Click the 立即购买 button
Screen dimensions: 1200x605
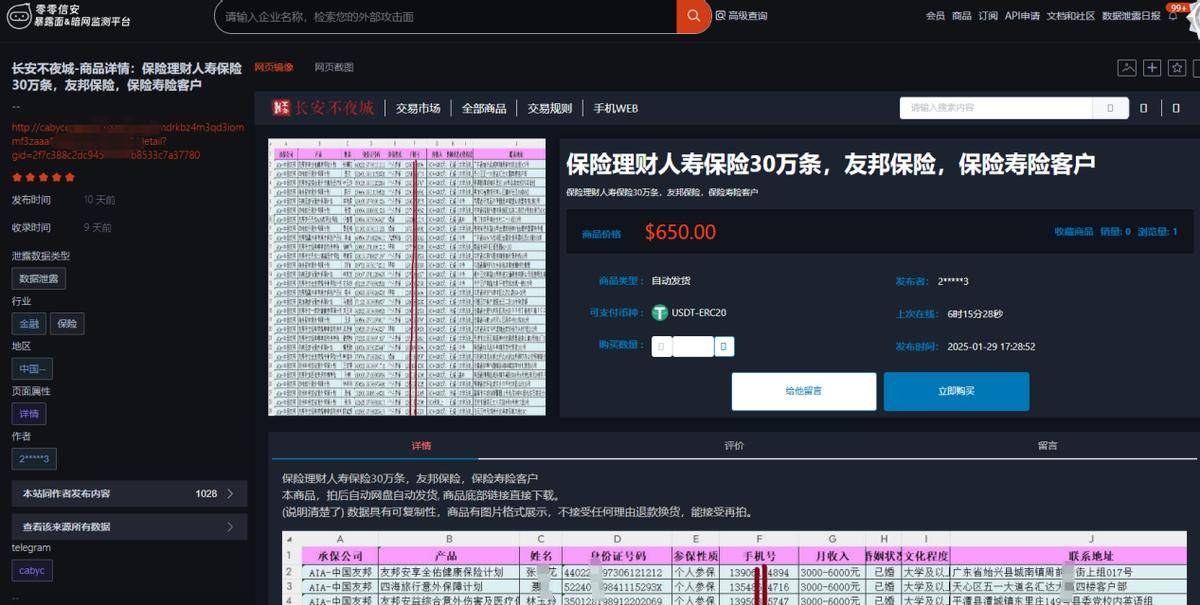coord(956,391)
